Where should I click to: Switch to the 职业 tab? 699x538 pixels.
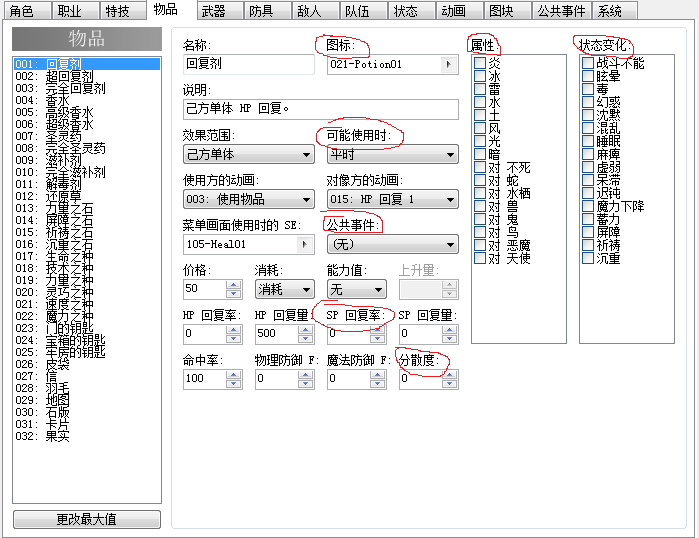pos(75,11)
